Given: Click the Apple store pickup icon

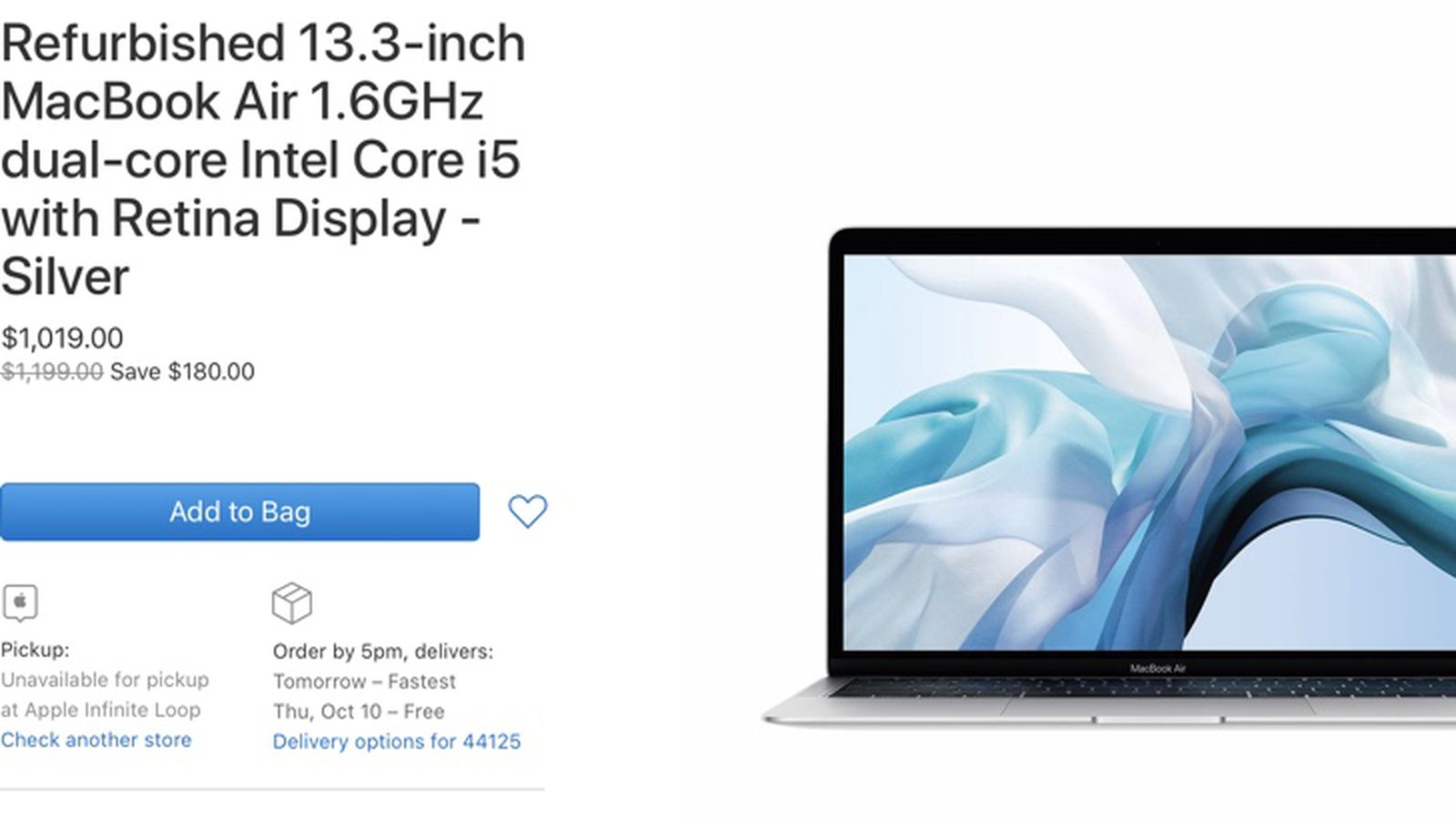Looking at the screenshot, I should pos(20,602).
